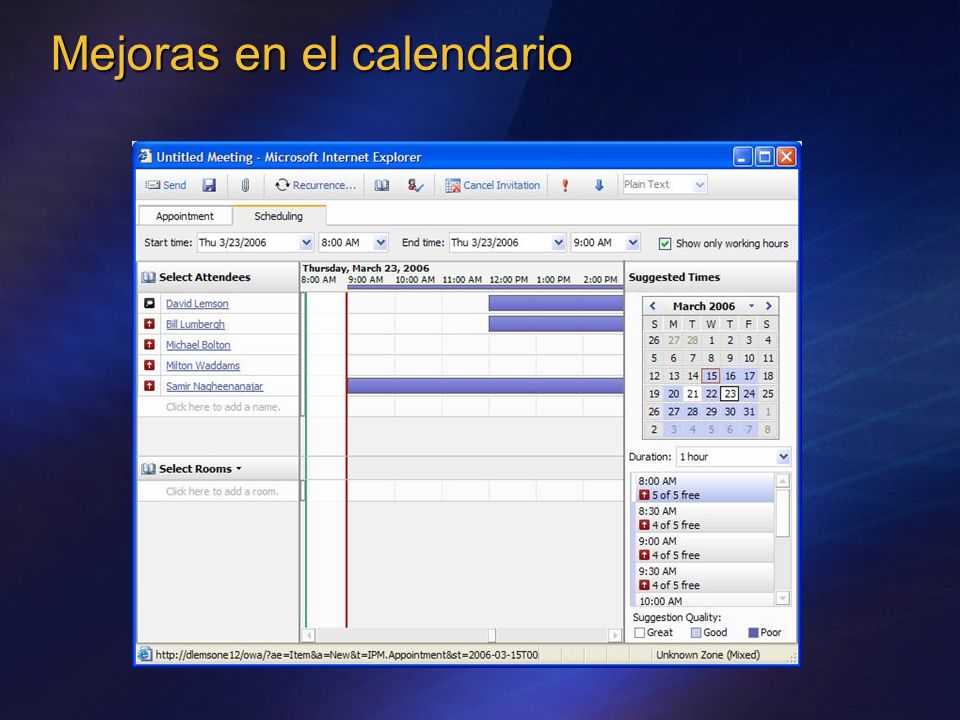This screenshot has height=720, width=960.
Task: Expand the Select Rooms dropdown arrow
Action: (239, 469)
